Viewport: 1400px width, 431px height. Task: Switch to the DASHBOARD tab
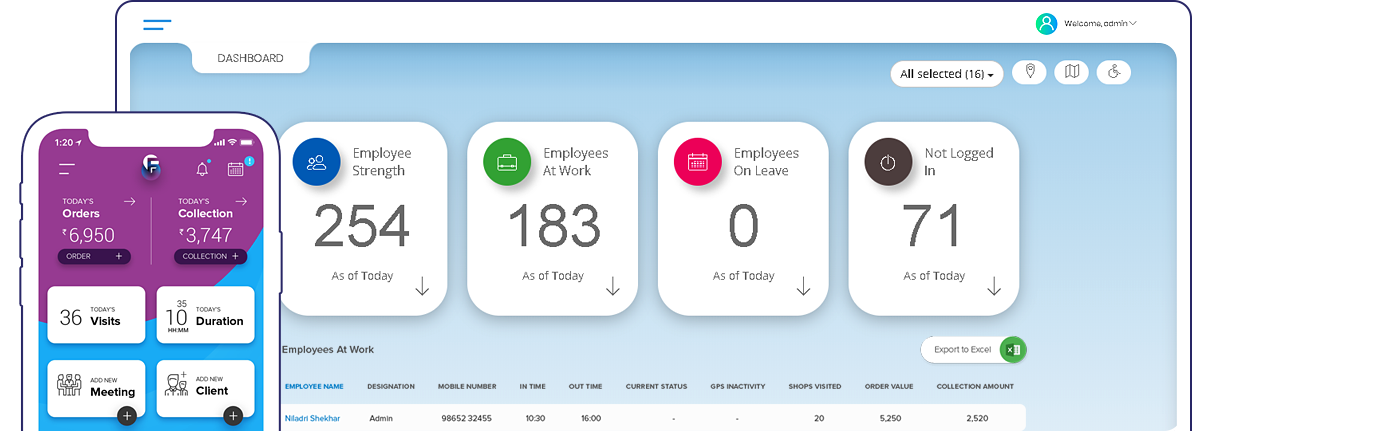click(x=250, y=58)
